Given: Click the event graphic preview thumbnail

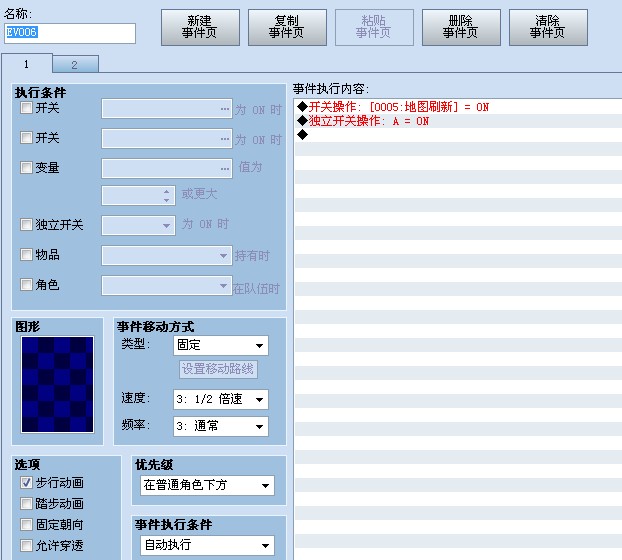Looking at the screenshot, I should click(x=58, y=384).
